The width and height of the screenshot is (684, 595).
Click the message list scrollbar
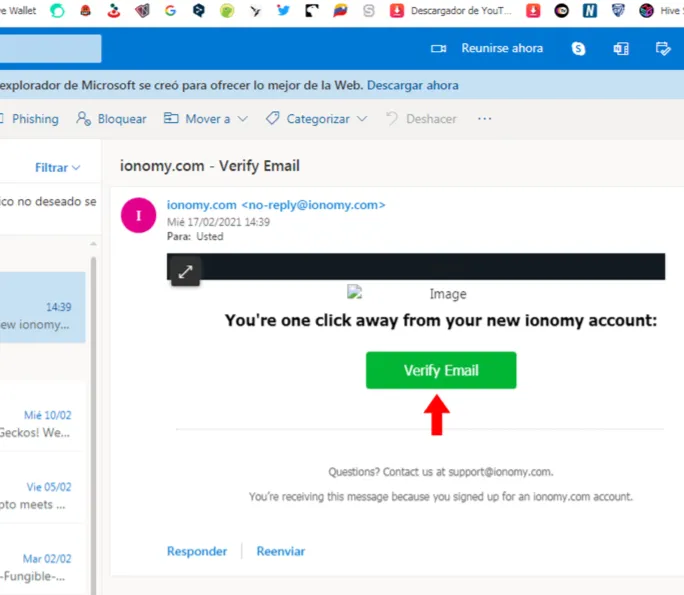(93, 425)
